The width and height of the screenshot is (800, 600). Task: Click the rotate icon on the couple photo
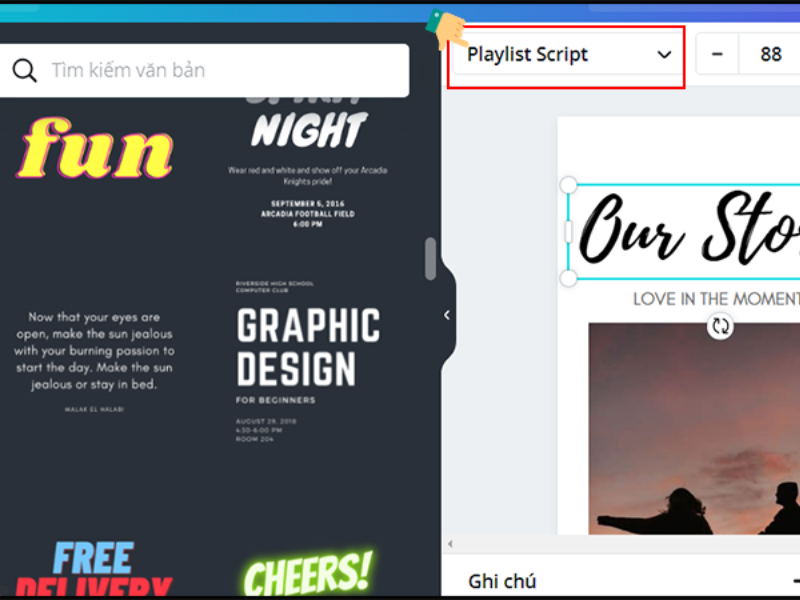[x=721, y=326]
